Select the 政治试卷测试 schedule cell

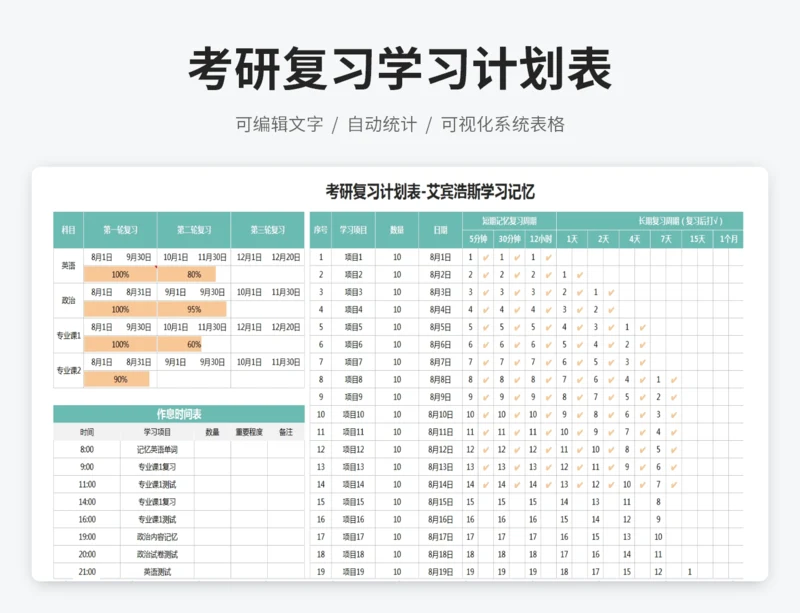tap(157, 554)
